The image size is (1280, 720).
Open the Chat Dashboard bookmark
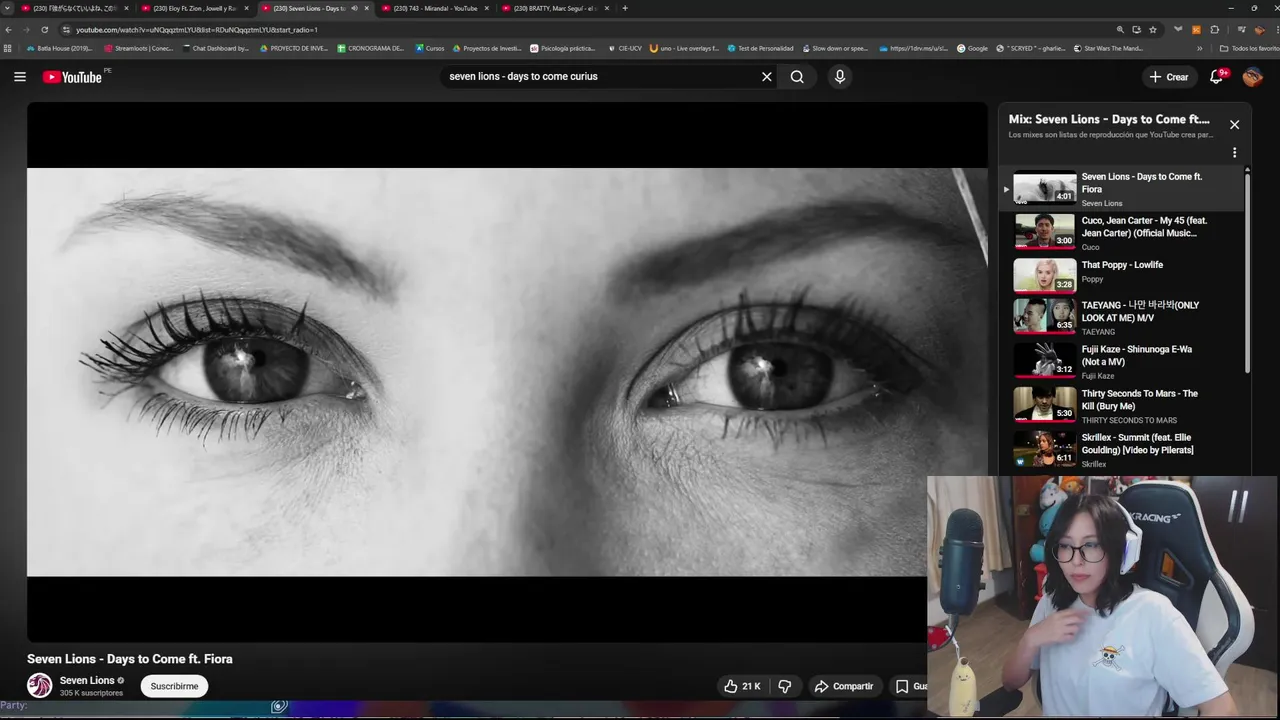point(215,48)
